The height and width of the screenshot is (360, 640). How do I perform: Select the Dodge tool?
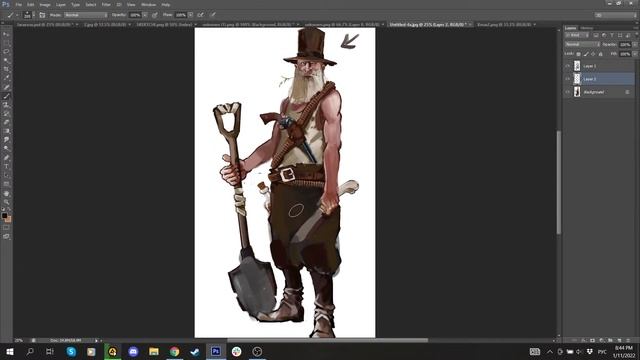point(6,149)
